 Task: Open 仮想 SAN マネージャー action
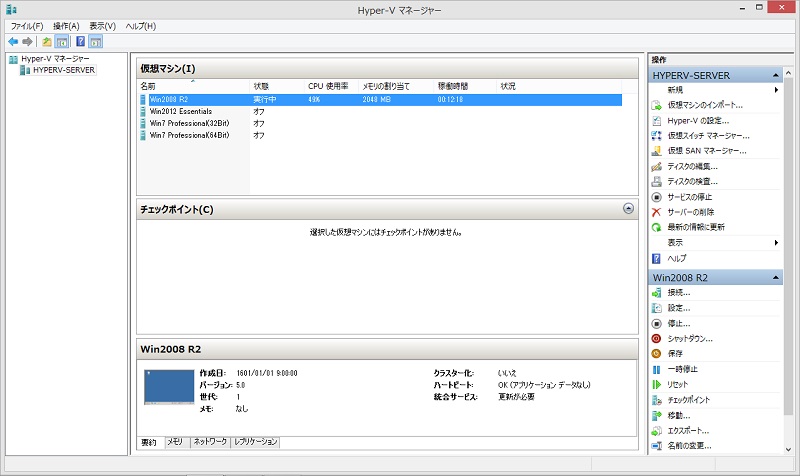click(707, 151)
